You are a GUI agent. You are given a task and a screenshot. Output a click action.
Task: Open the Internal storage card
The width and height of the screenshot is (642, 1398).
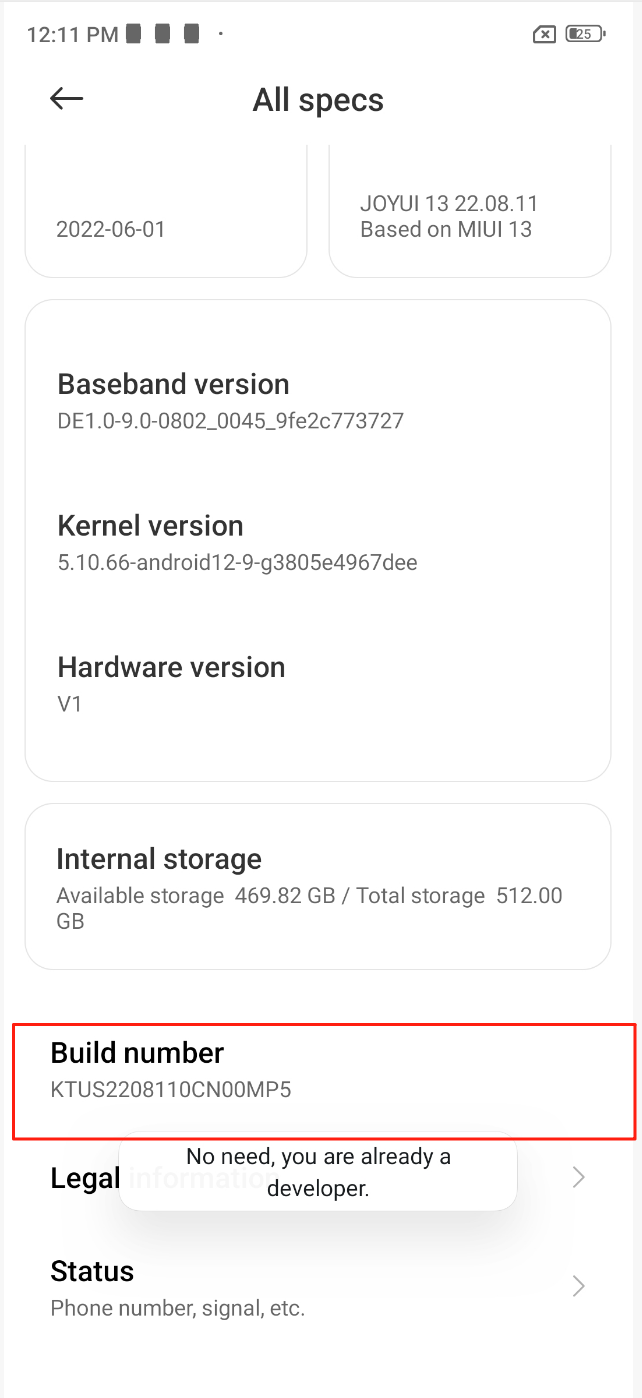(318, 887)
